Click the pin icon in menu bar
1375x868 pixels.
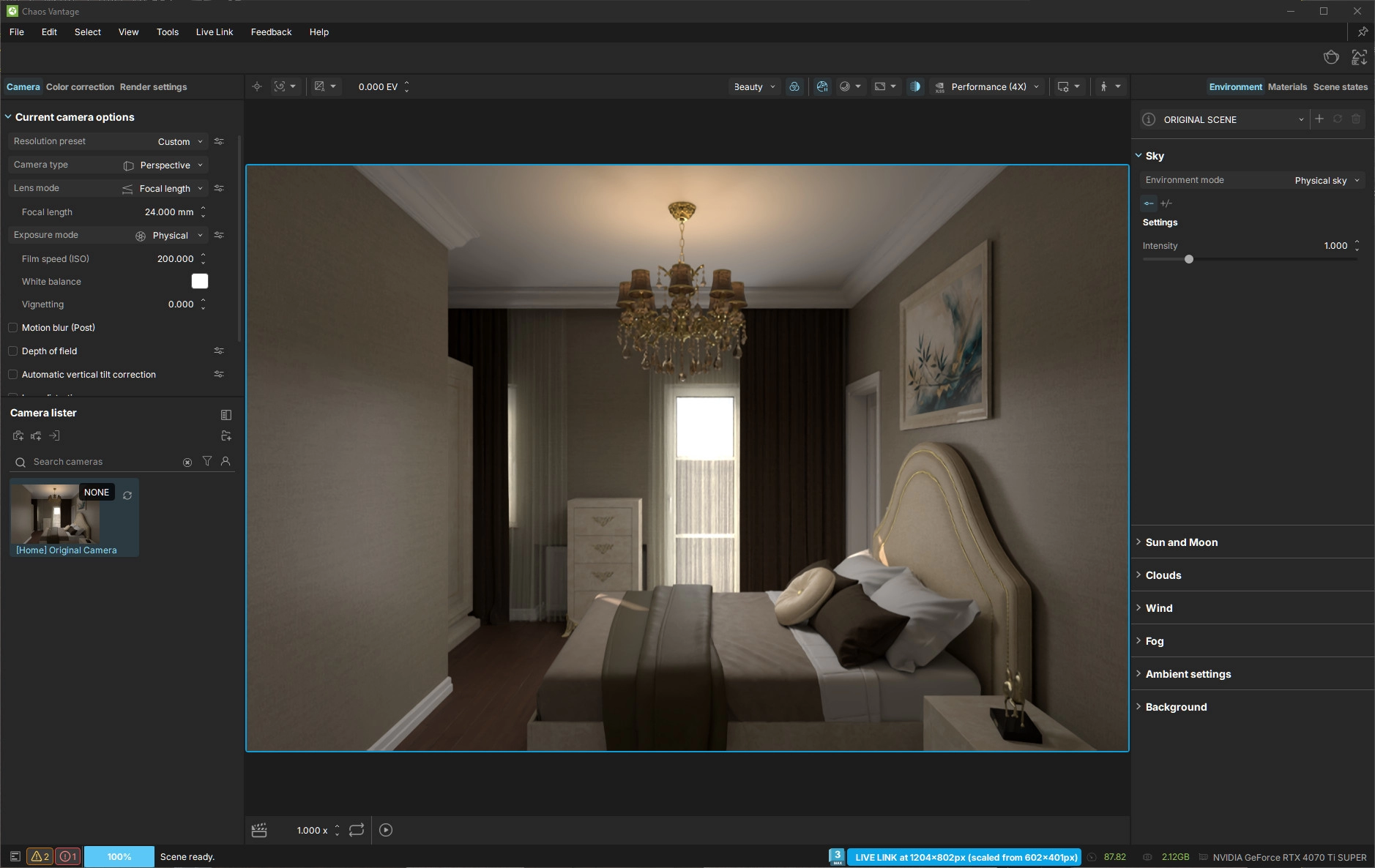pos(1363,31)
